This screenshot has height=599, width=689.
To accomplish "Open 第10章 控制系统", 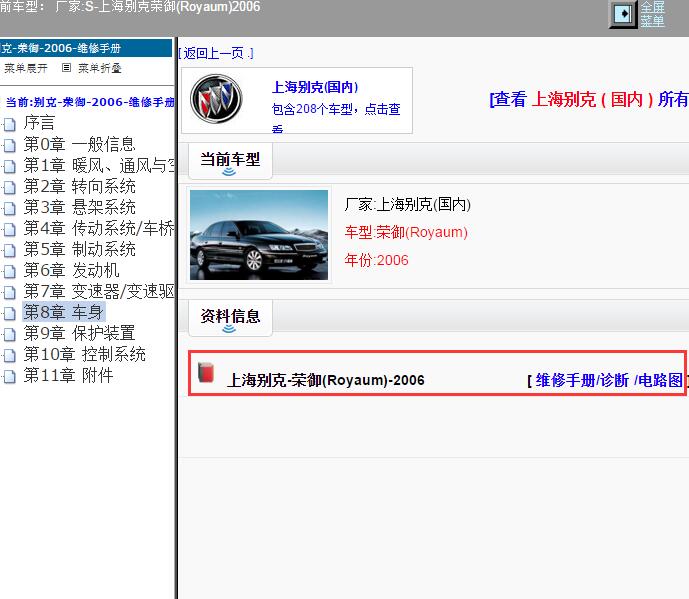I will 84,355.
